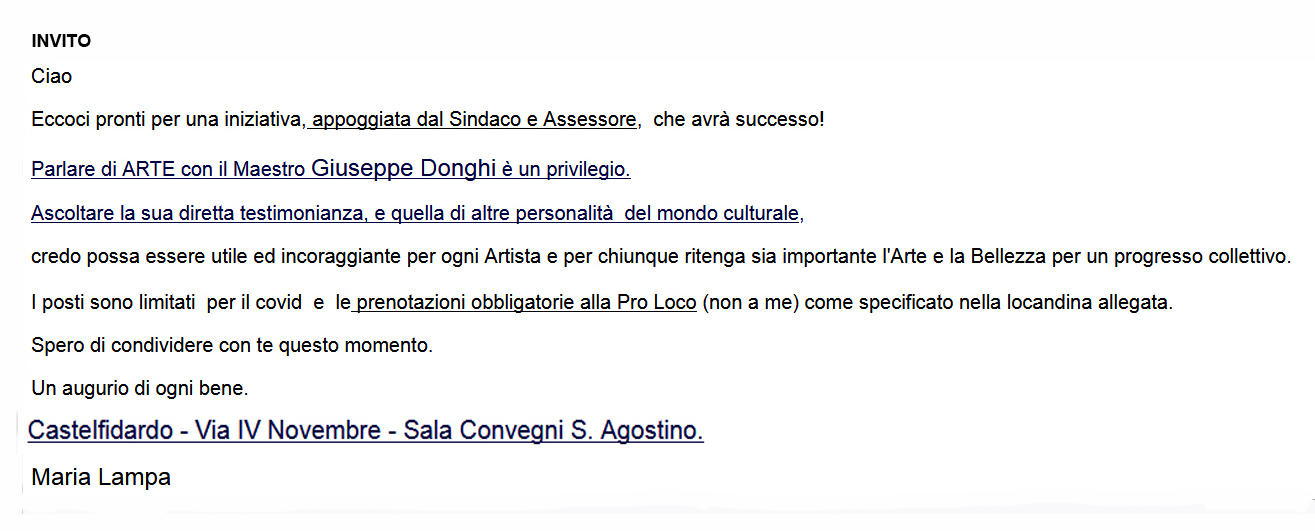Open the link Ascoltare la sua diretta testimonianza
Viewport: 1315px width, 531px height.
[x=200, y=213]
